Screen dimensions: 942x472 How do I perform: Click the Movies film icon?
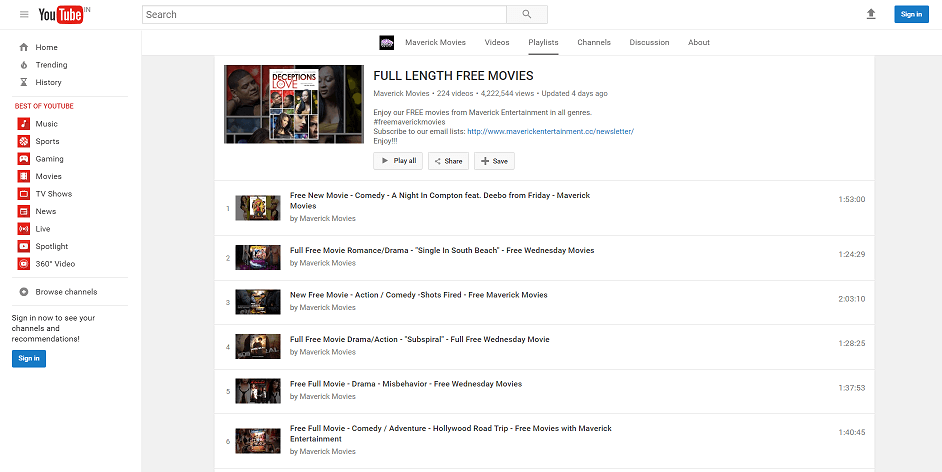(23, 176)
